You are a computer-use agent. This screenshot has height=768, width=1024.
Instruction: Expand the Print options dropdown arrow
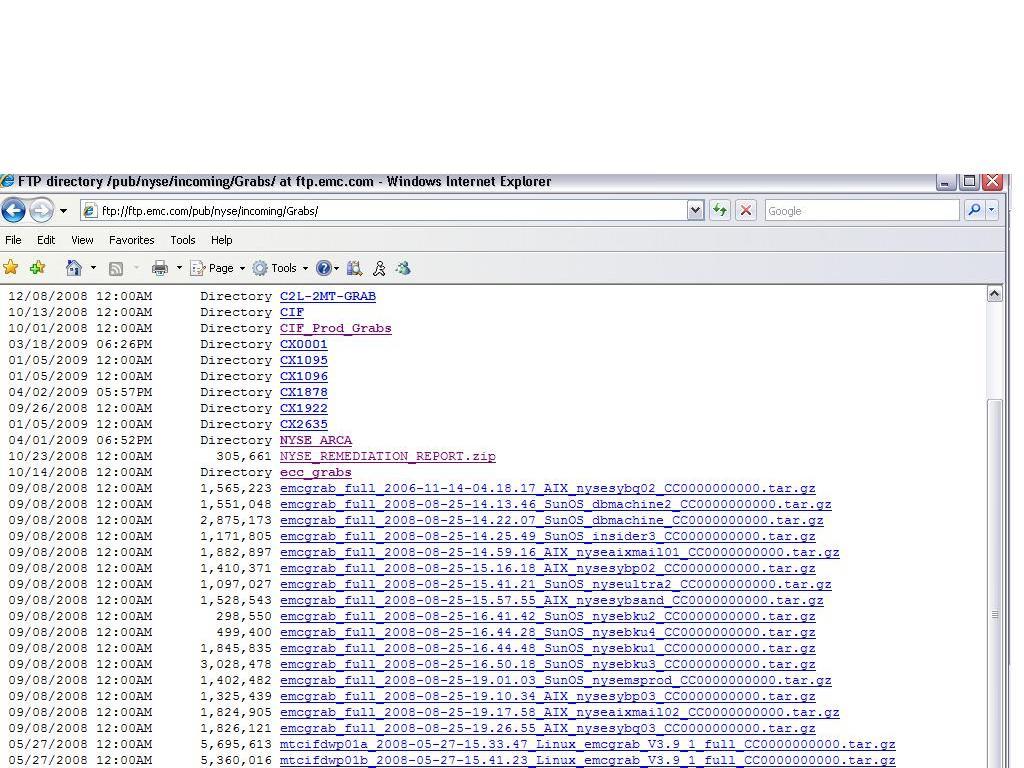pyautogui.click(x=179, y=268)
